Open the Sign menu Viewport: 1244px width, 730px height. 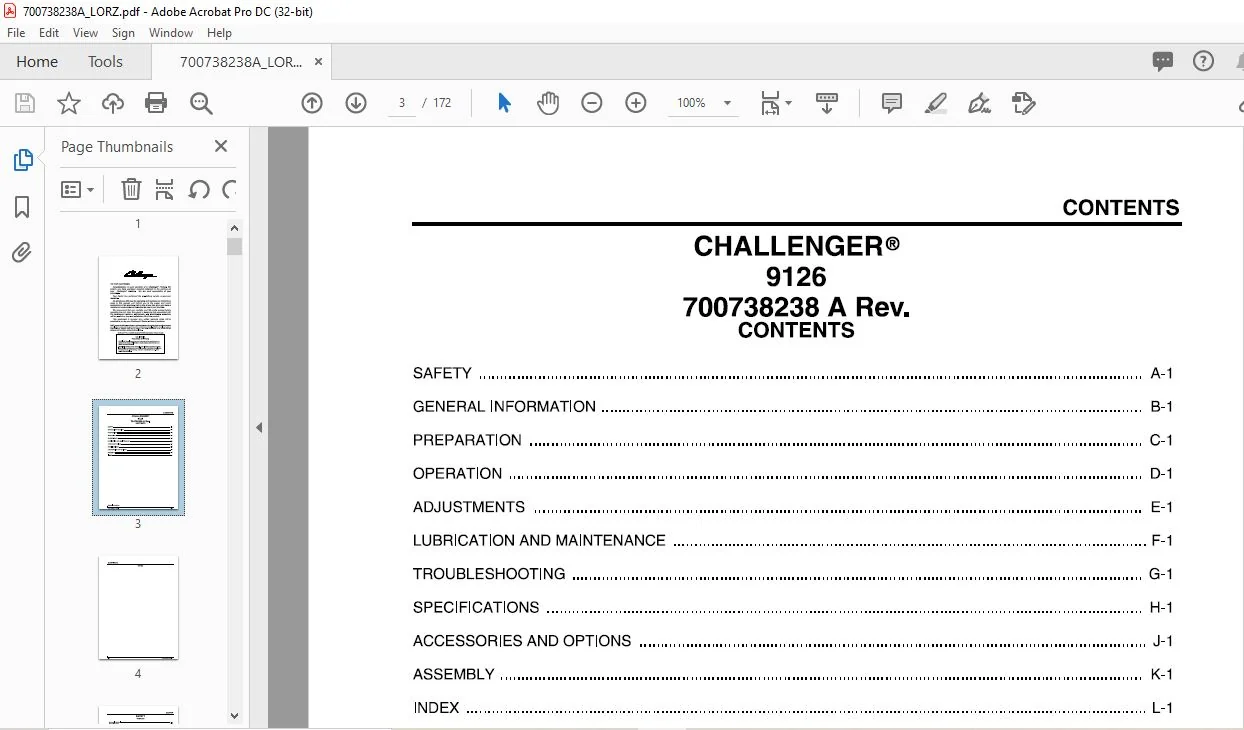pos(123,33)
